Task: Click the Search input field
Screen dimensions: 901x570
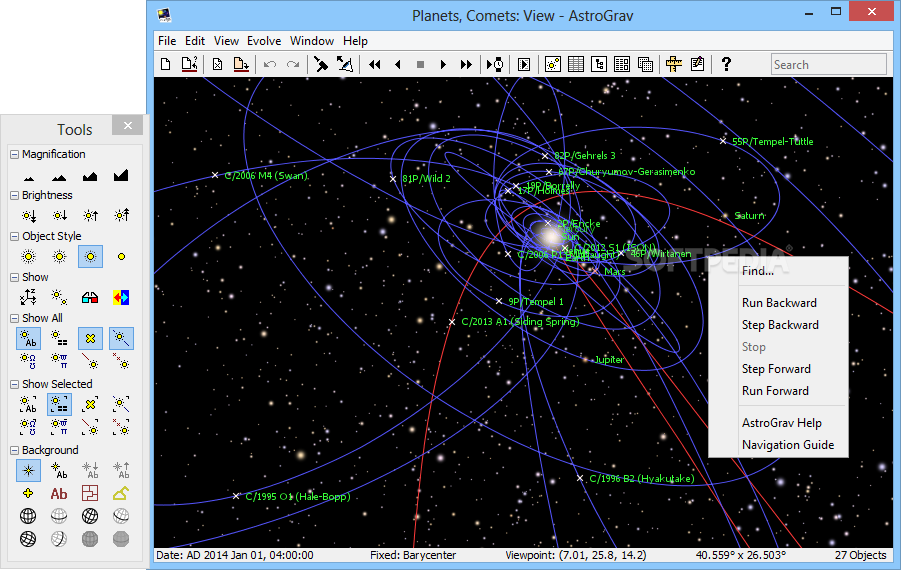Action: [x=829, y=64]
